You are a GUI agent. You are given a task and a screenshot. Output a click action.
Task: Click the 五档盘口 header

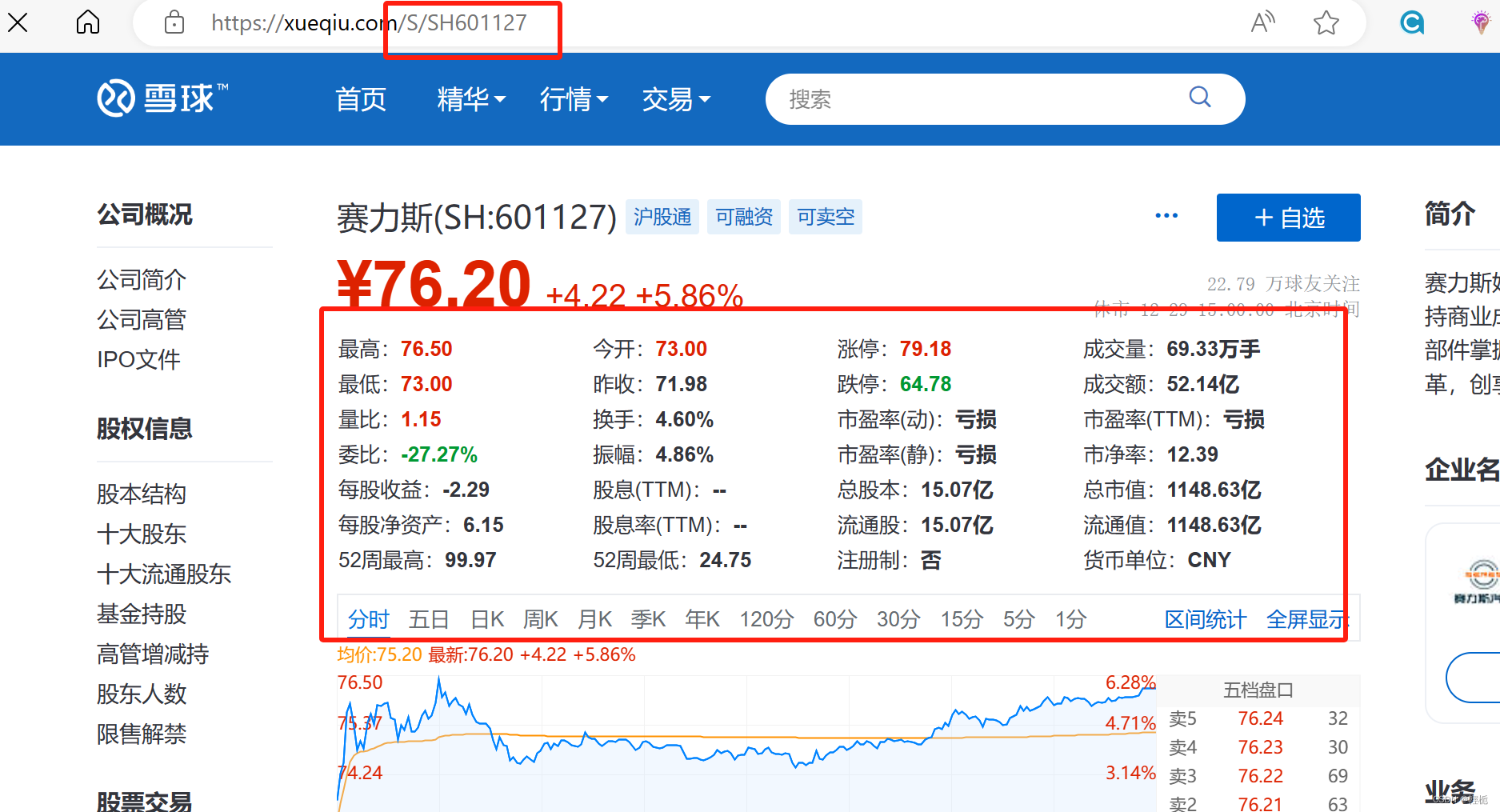tap(1258, 690)
